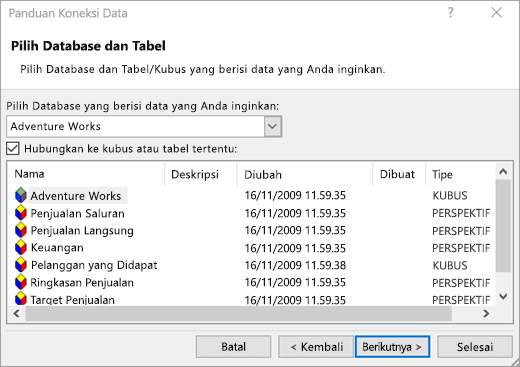Click the scroll up arrow of list
The width and height of the screenshot is (520, 367).
coord(503,171)
